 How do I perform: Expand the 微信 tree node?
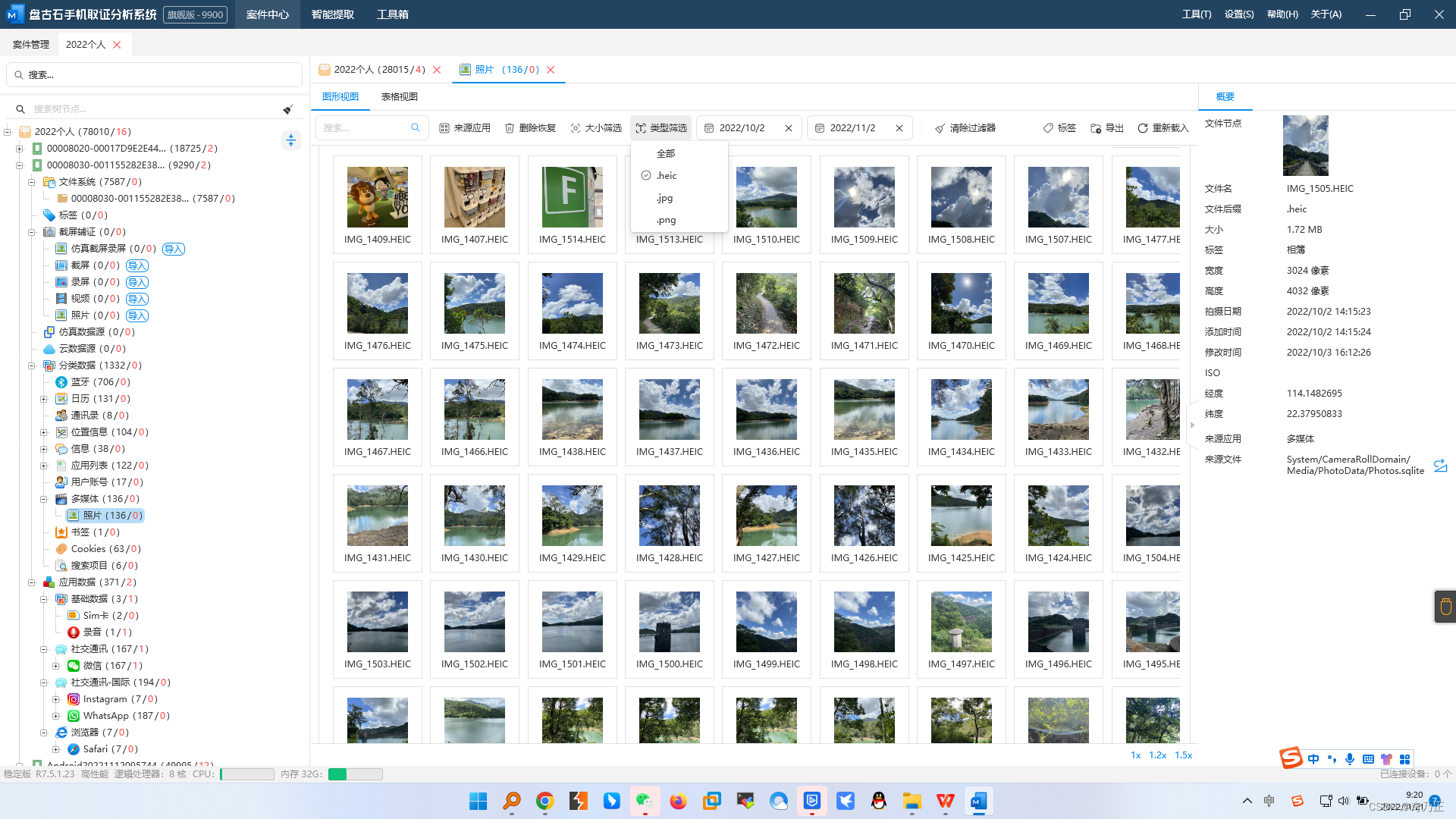(x=56, y=666)
